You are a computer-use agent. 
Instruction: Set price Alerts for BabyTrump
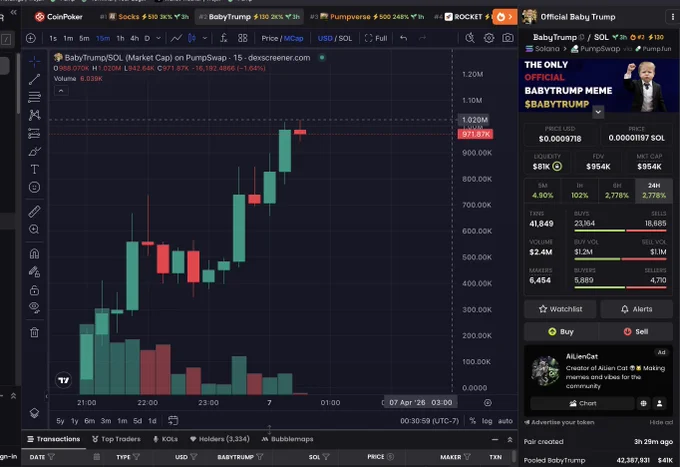636,309
